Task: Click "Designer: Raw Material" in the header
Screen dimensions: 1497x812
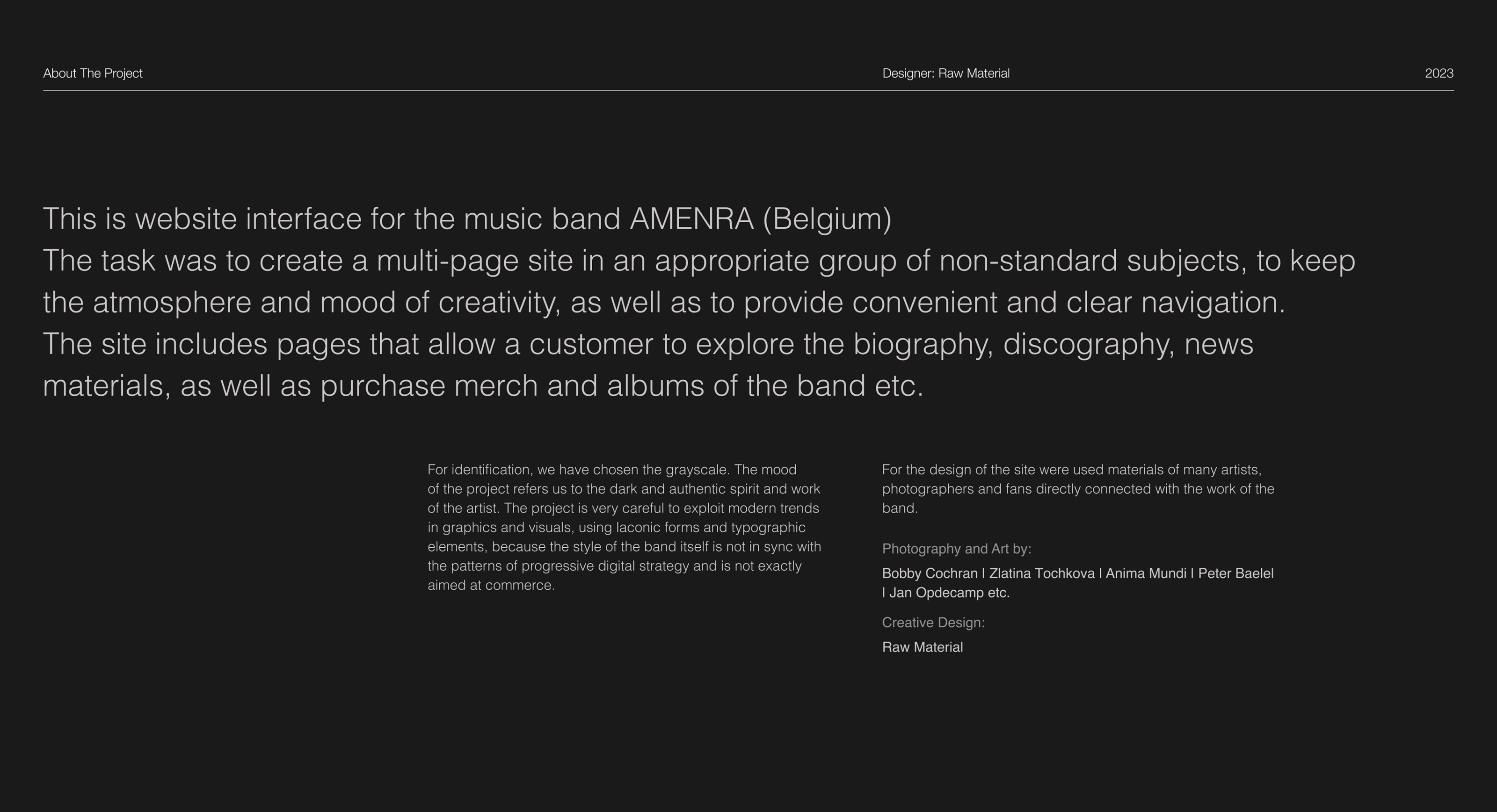Action: pyautogui.click(x=945, y=73)
